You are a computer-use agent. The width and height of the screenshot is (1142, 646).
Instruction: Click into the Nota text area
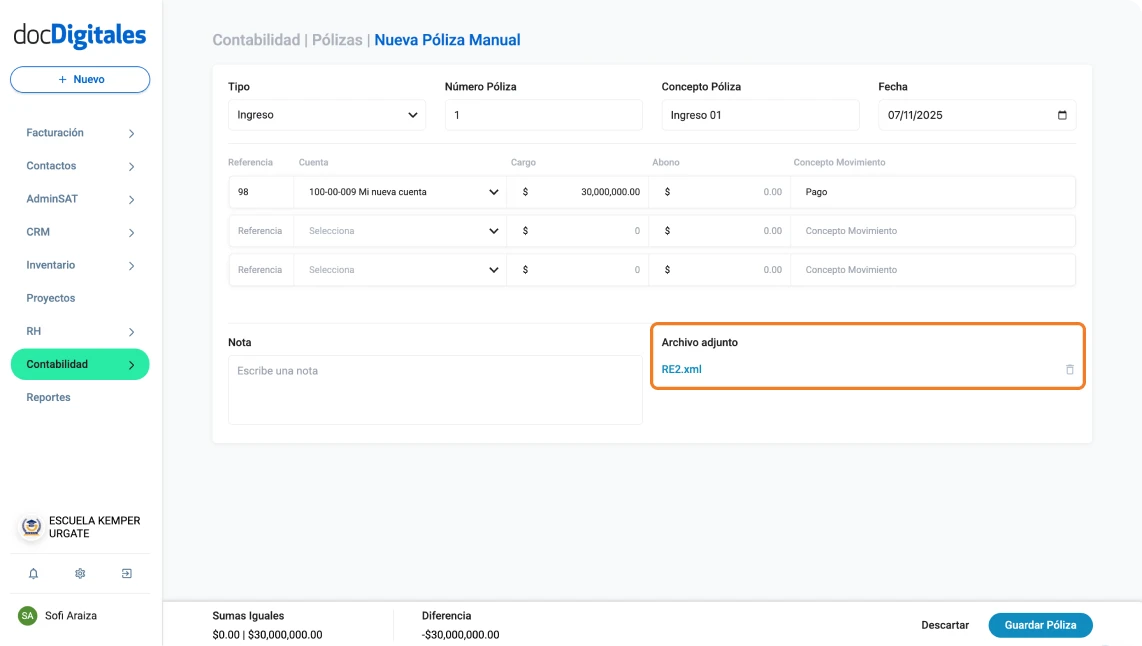tap(435, 390)
